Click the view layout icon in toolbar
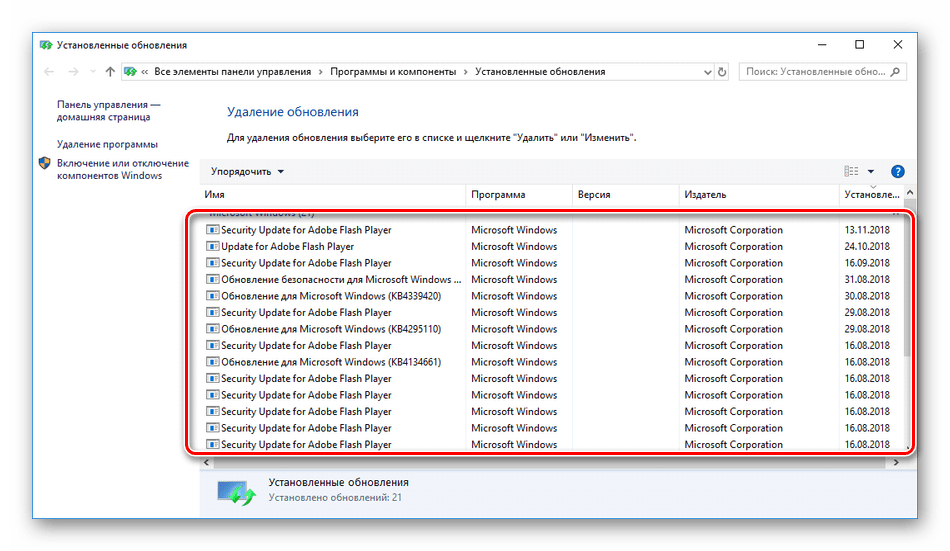Screen dimensions: 950x551 [851, 172]
